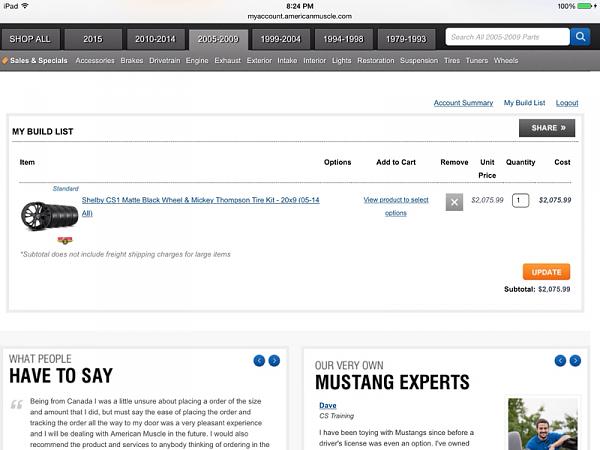Click next arrow in Mustang Experts
The height and width of the screenshot is (450, 600).
tap(578, 361)
